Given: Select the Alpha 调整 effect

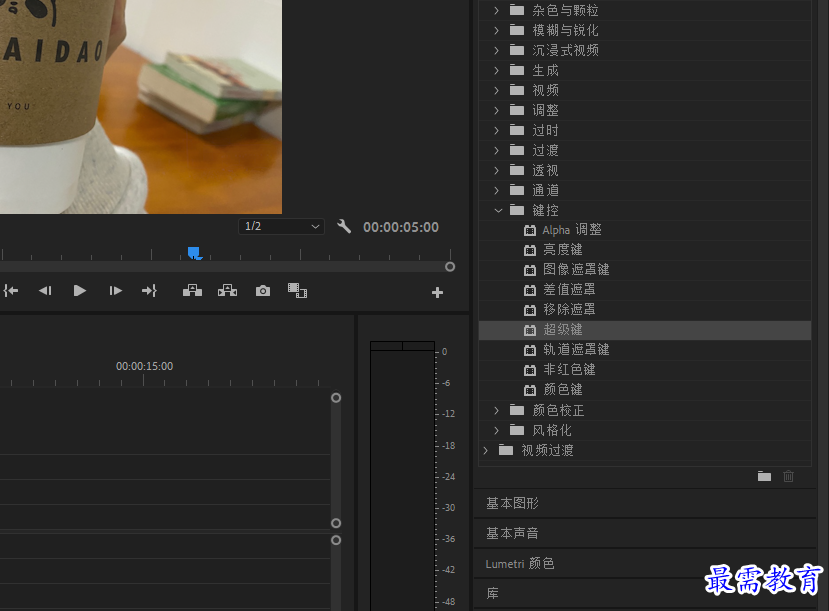Looking at the screenshot, I should (645, 230).
